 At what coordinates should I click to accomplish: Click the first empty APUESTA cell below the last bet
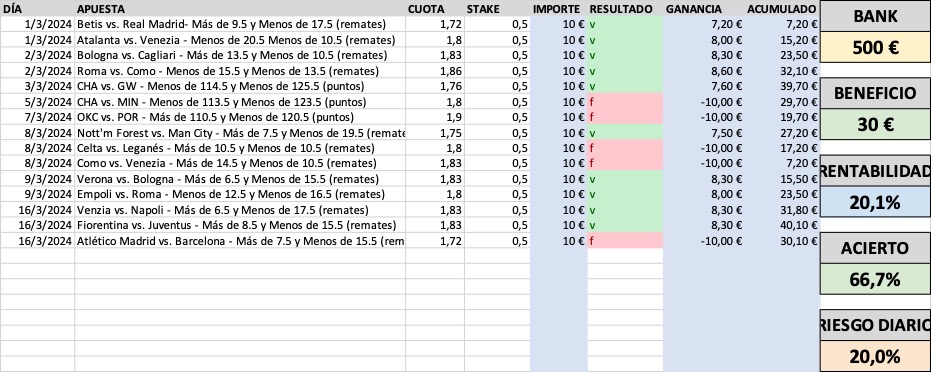click(x=240, y=256)
